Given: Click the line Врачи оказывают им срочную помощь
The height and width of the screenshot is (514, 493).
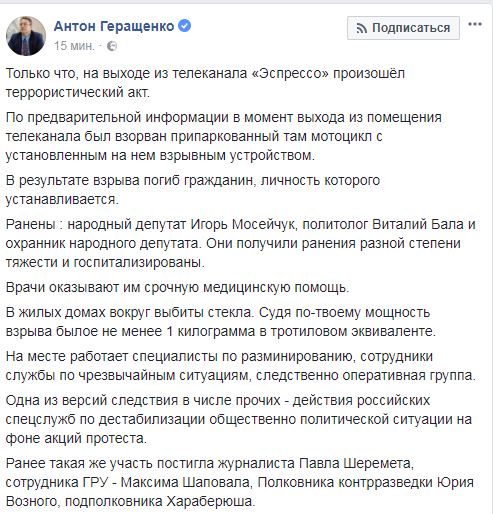Looking at the screenshot, I should pyautogui.click(x=177, y=287).
